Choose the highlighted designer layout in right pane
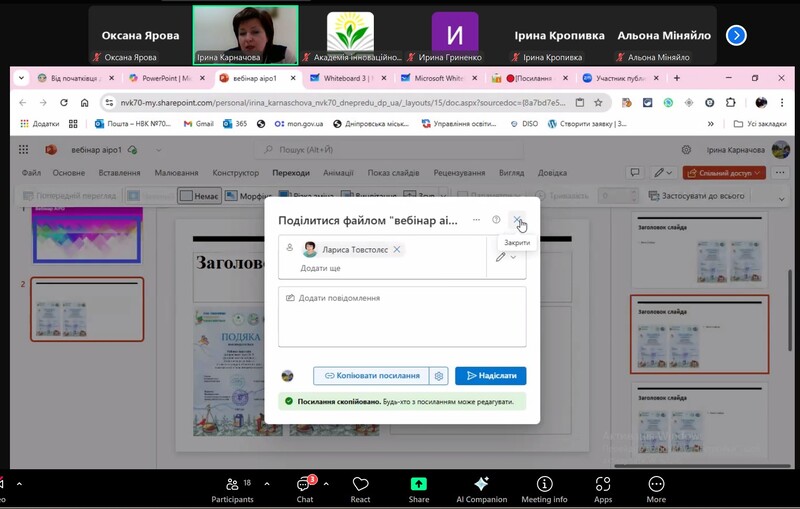This screenshot has width=800, height=509. [x=699, y=334]
